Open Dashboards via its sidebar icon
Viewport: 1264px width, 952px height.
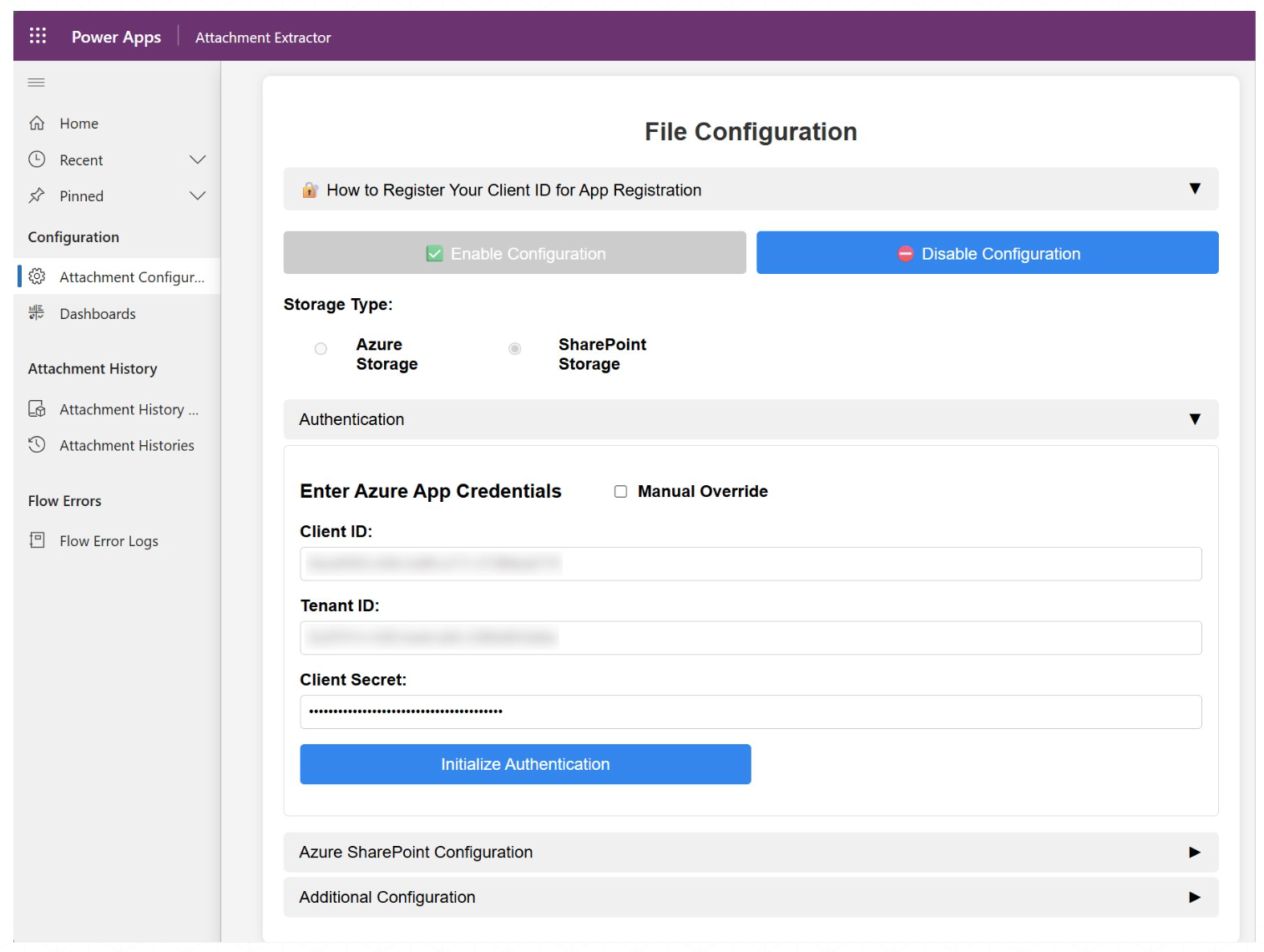point(37,313)
